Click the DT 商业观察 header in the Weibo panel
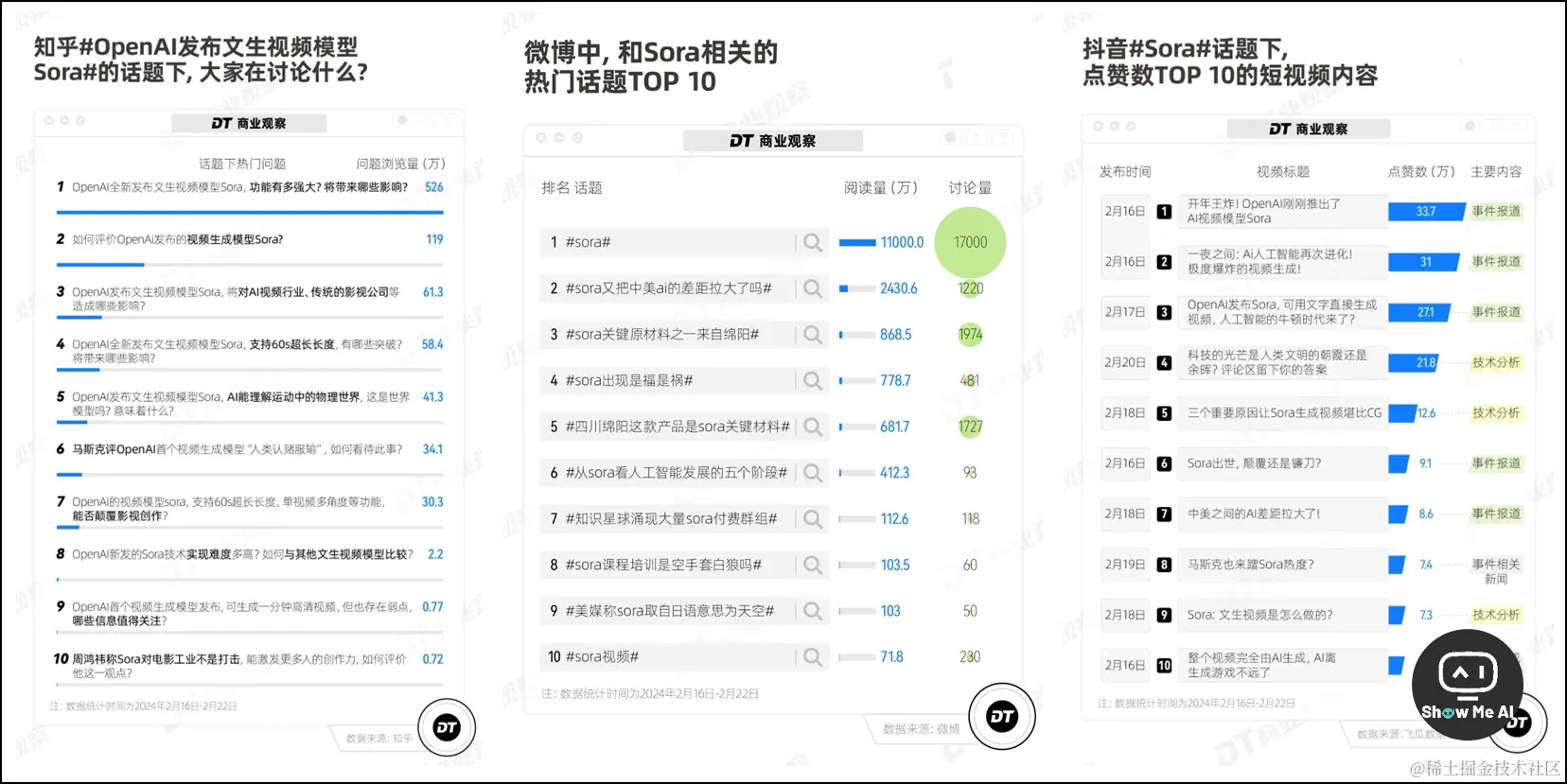This screenshot has width=1567, height=784. 772,141
